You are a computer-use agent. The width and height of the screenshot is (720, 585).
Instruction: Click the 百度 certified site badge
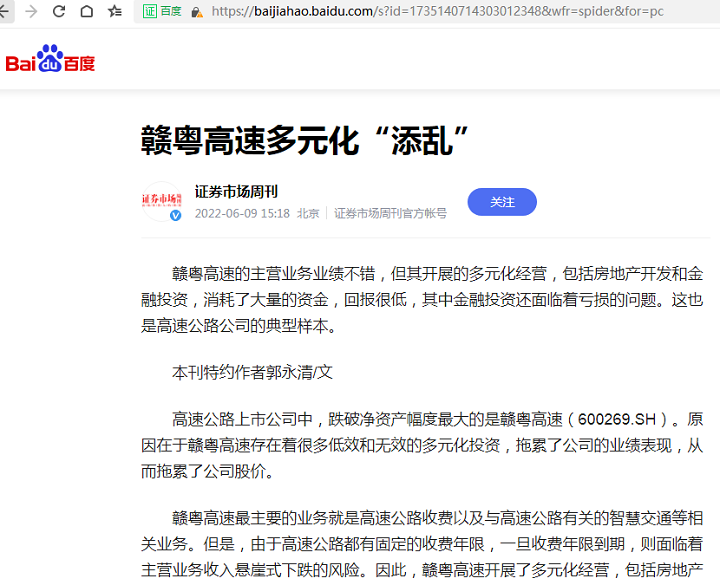click(163, 11)
